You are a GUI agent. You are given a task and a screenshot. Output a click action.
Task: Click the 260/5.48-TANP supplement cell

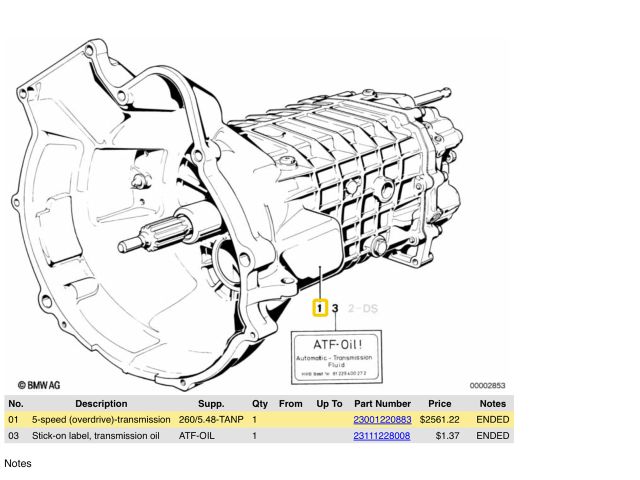click(211, 420)
